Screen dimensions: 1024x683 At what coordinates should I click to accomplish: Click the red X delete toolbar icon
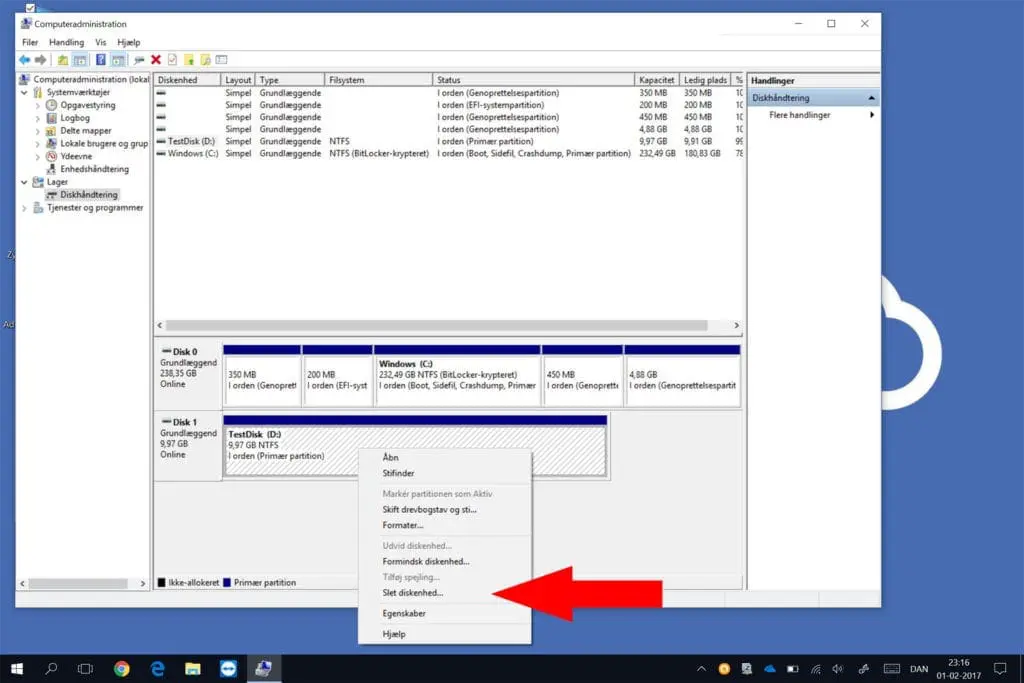(x=156, y=60)
